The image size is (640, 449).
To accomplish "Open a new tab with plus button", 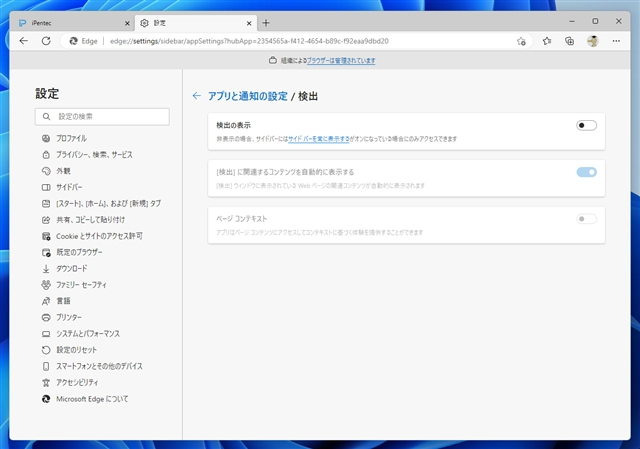I will pyautogui.click(x=266, y=23).
